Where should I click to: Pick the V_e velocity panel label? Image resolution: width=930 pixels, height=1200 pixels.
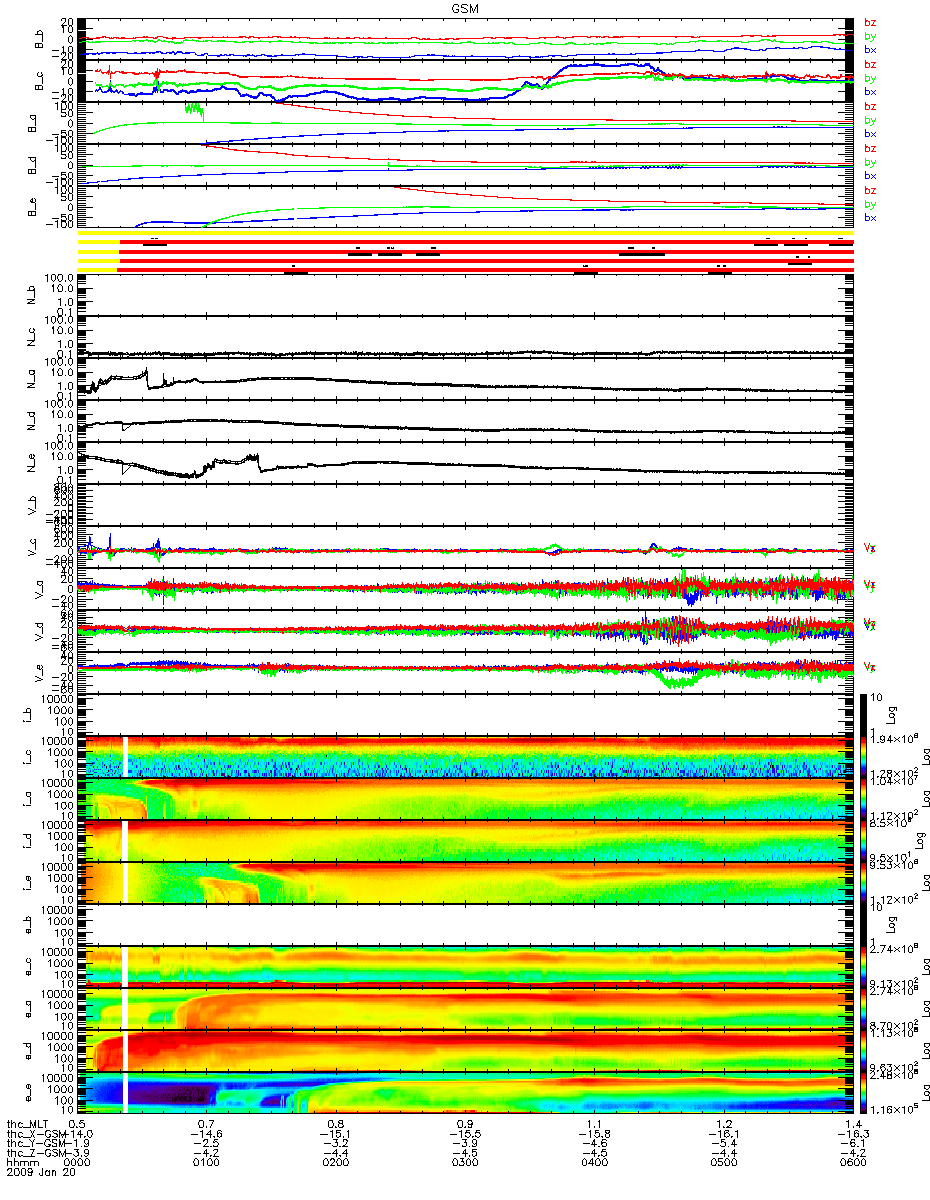coord(40,674)
